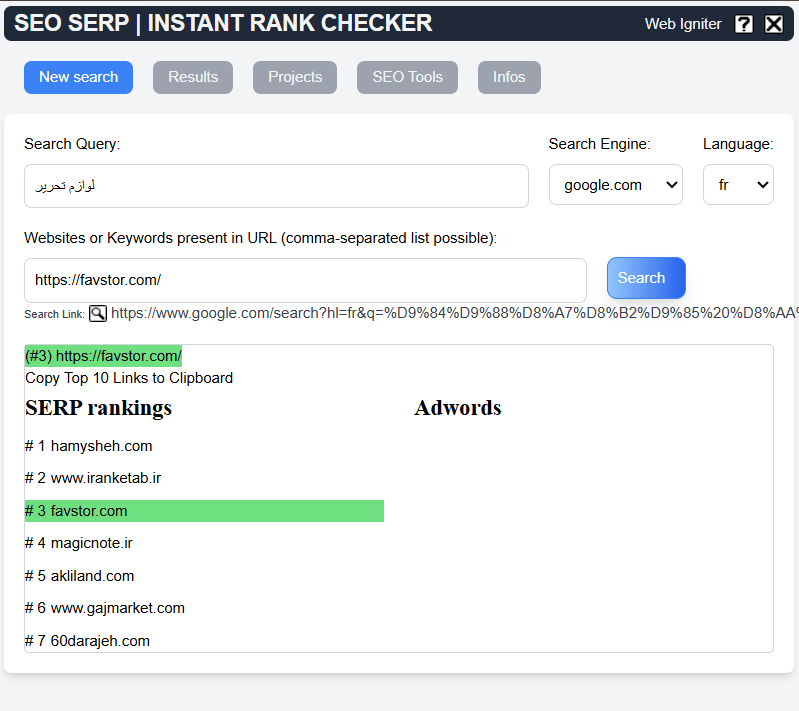The width and height of the screenshot is (799, 711).
Task: Select ranking # 7 60darajeh.com
Action: (87, 641)
